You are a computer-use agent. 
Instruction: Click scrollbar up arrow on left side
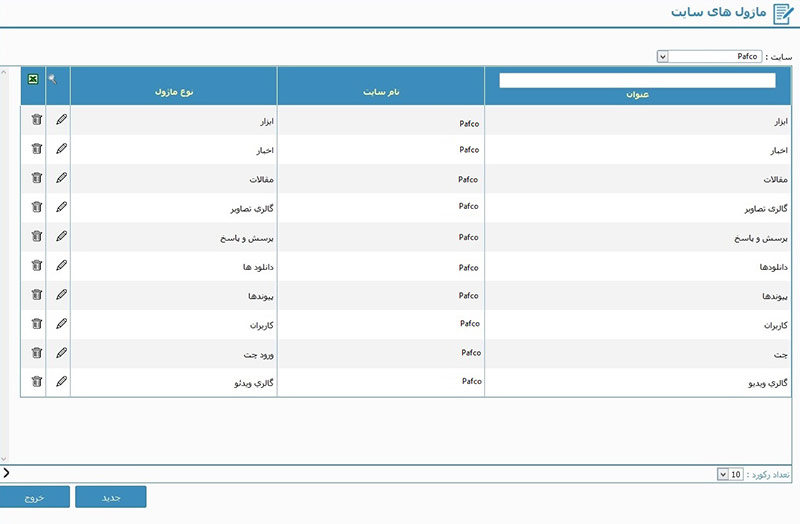pos(4,72)
